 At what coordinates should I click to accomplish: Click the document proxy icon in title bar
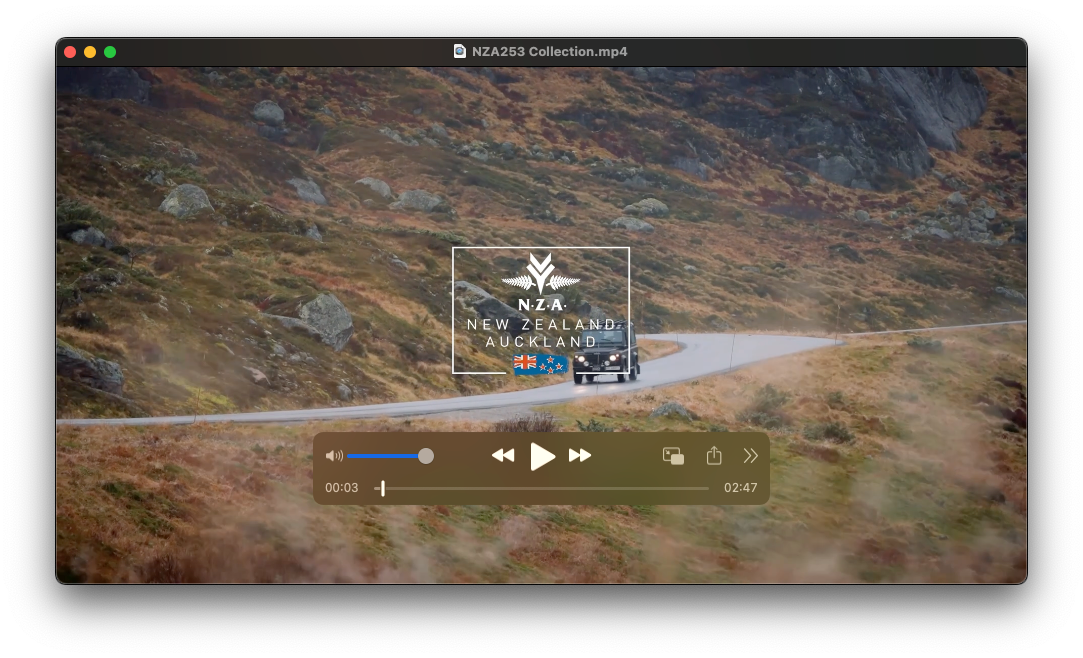(459, 51)
